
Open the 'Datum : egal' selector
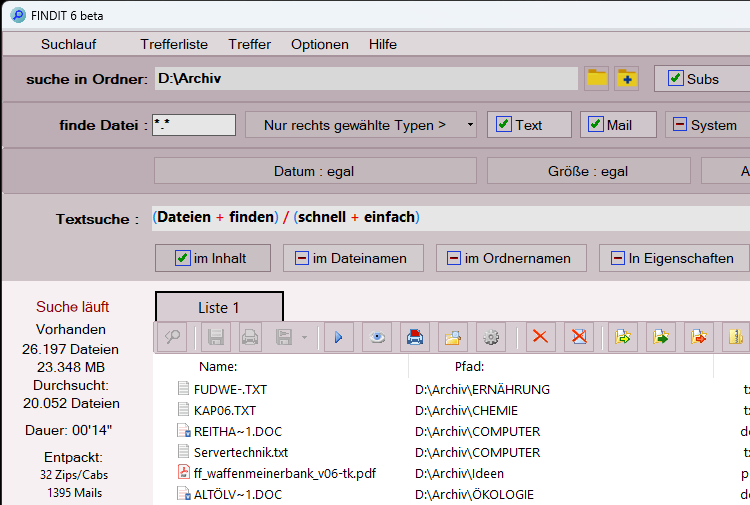314,171
